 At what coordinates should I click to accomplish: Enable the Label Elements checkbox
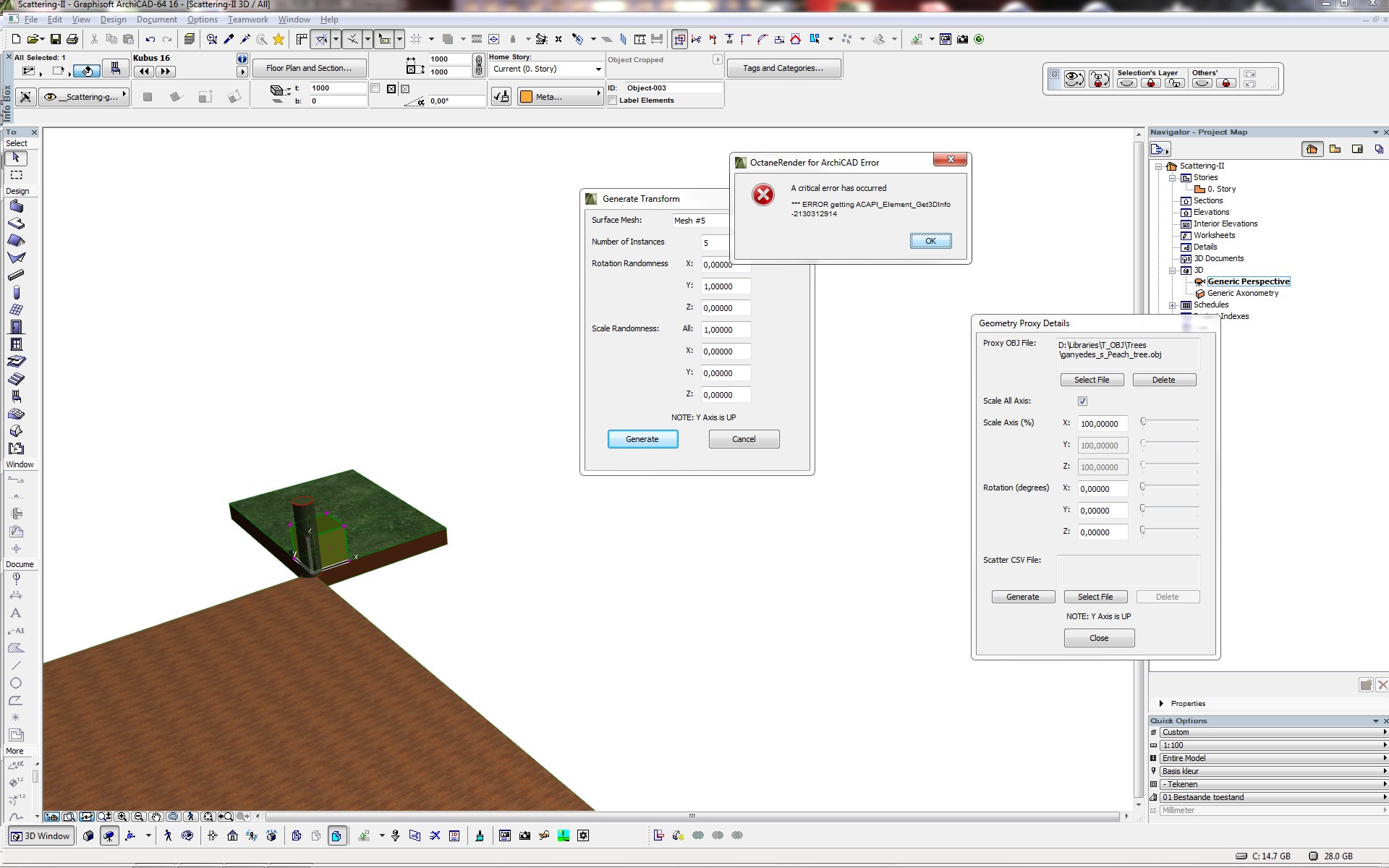point(613,101)
